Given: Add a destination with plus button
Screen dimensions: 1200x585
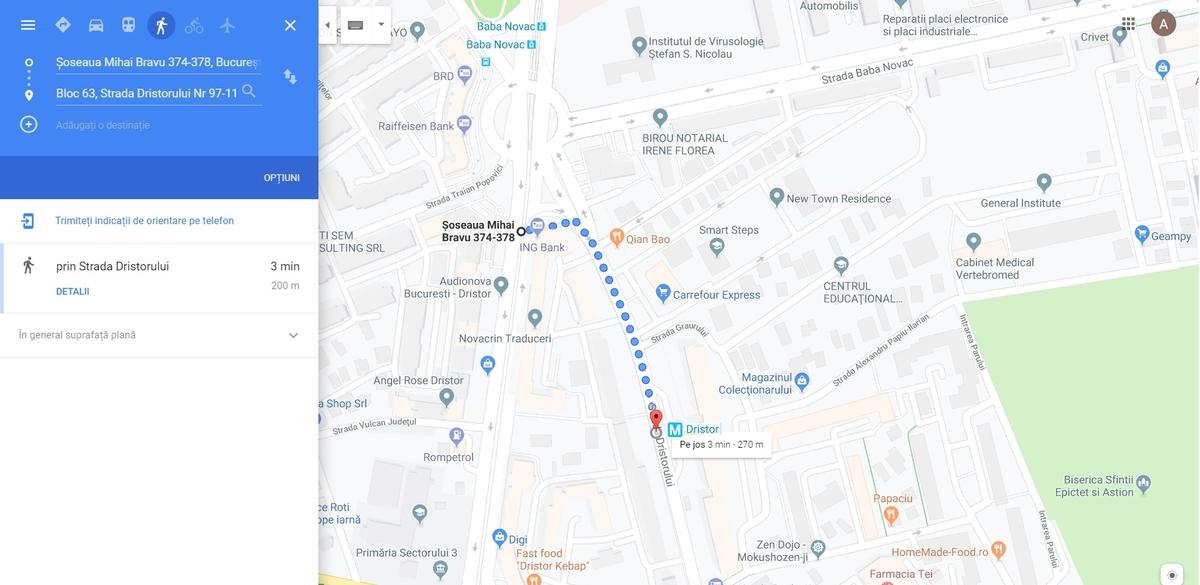Looking at the screenshot, I should pyautogui.click(x=29, y=124).
